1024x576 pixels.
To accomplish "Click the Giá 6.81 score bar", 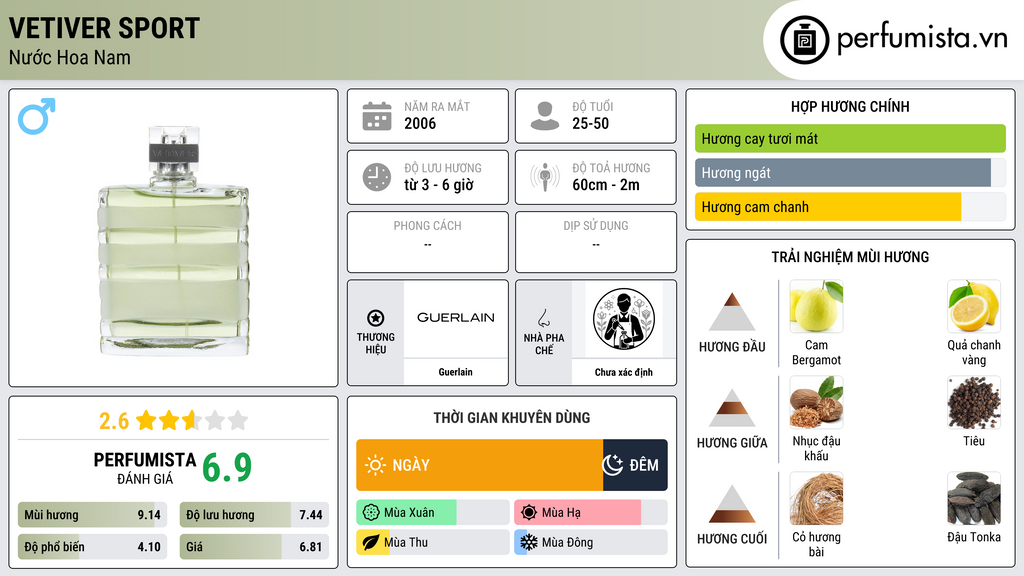I will (x=254, y=547).
